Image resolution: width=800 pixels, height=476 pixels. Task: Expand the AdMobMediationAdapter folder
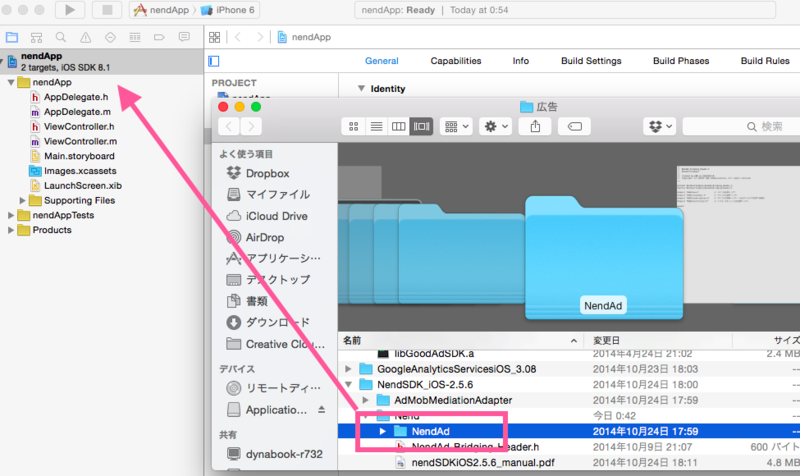coord(365,400)
